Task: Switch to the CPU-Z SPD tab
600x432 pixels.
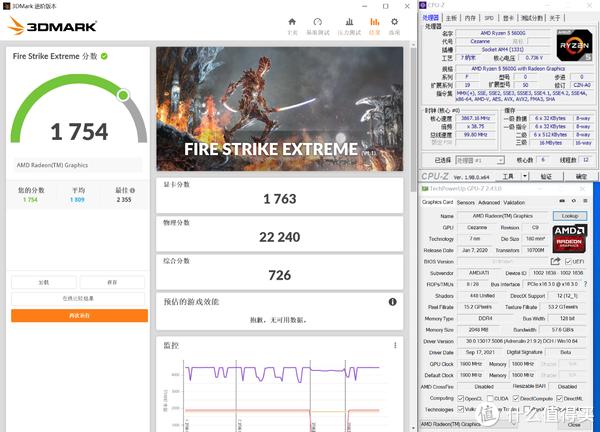Action: (x=489, y=18)
